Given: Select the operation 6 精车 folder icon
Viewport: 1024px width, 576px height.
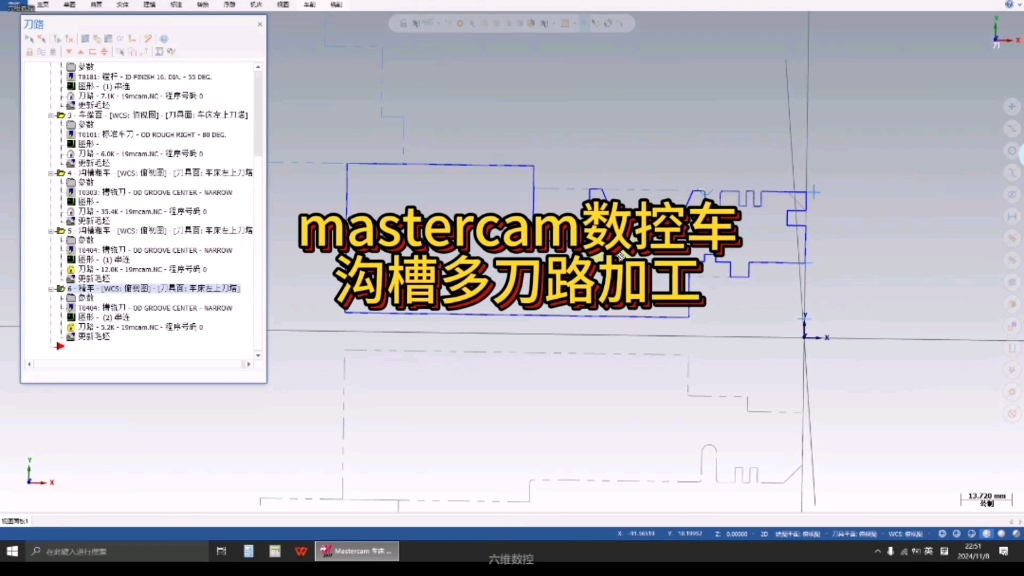Looking at the screenshot, I should point(61,288).
